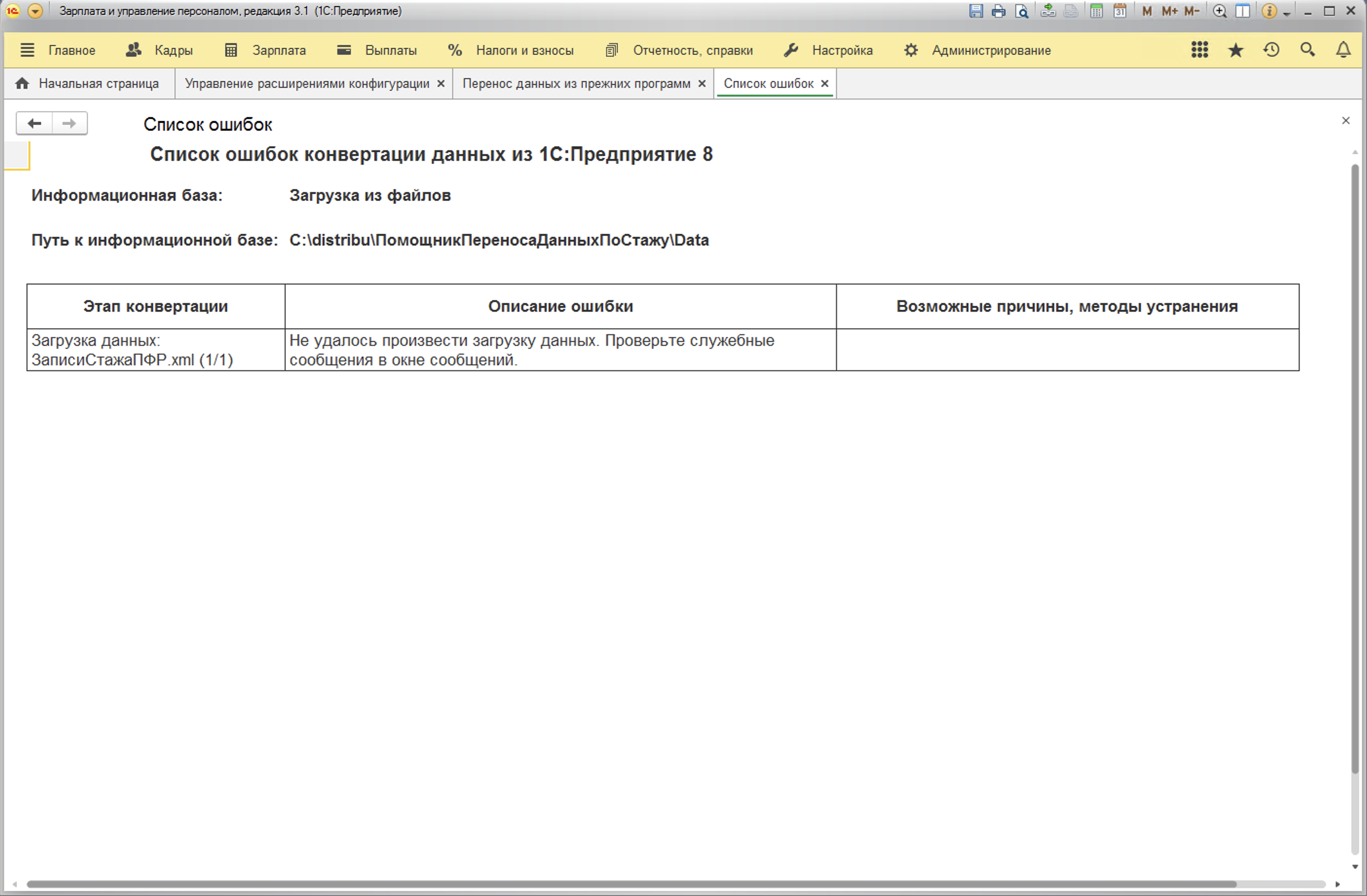Toggle the split window panels icon
The width and height of the screenshot is (1367, 896).
tap(1242, 11)
